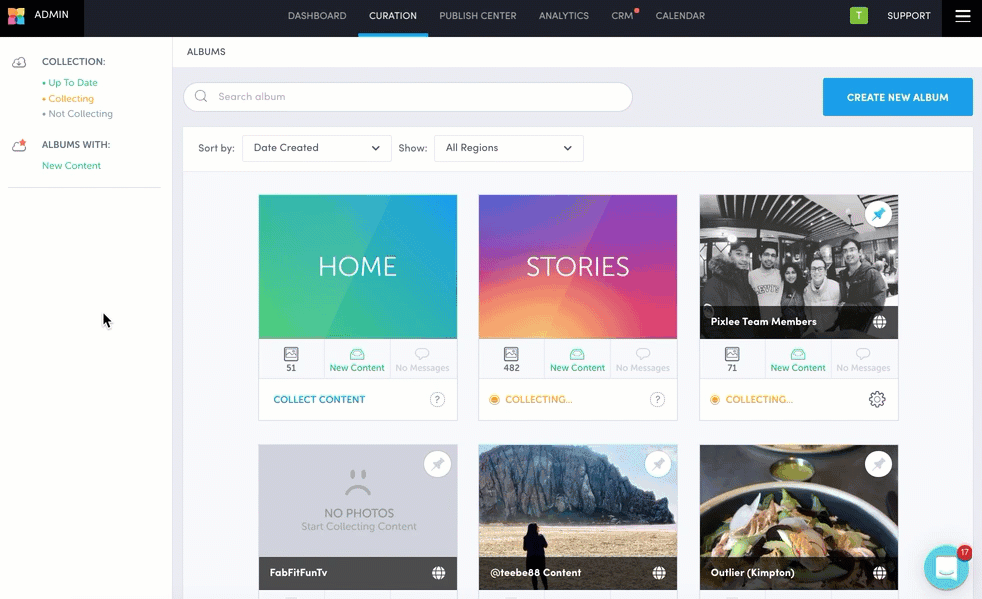The height and width of the screenshot is (599, 982).
Task: Open the hamburger menu in top bar
Action: pos(962,16)
